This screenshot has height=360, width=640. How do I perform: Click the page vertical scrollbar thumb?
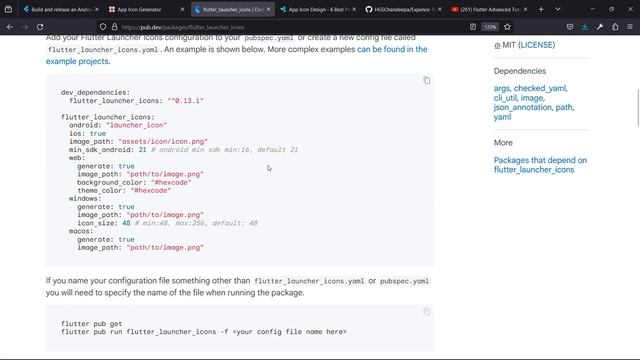(x=638, y=108)
